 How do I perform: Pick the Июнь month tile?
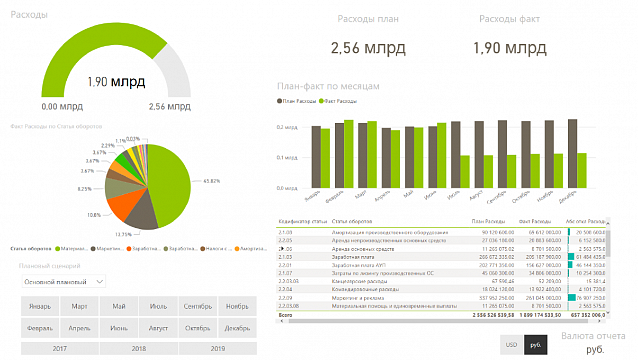tap(119, 328)
